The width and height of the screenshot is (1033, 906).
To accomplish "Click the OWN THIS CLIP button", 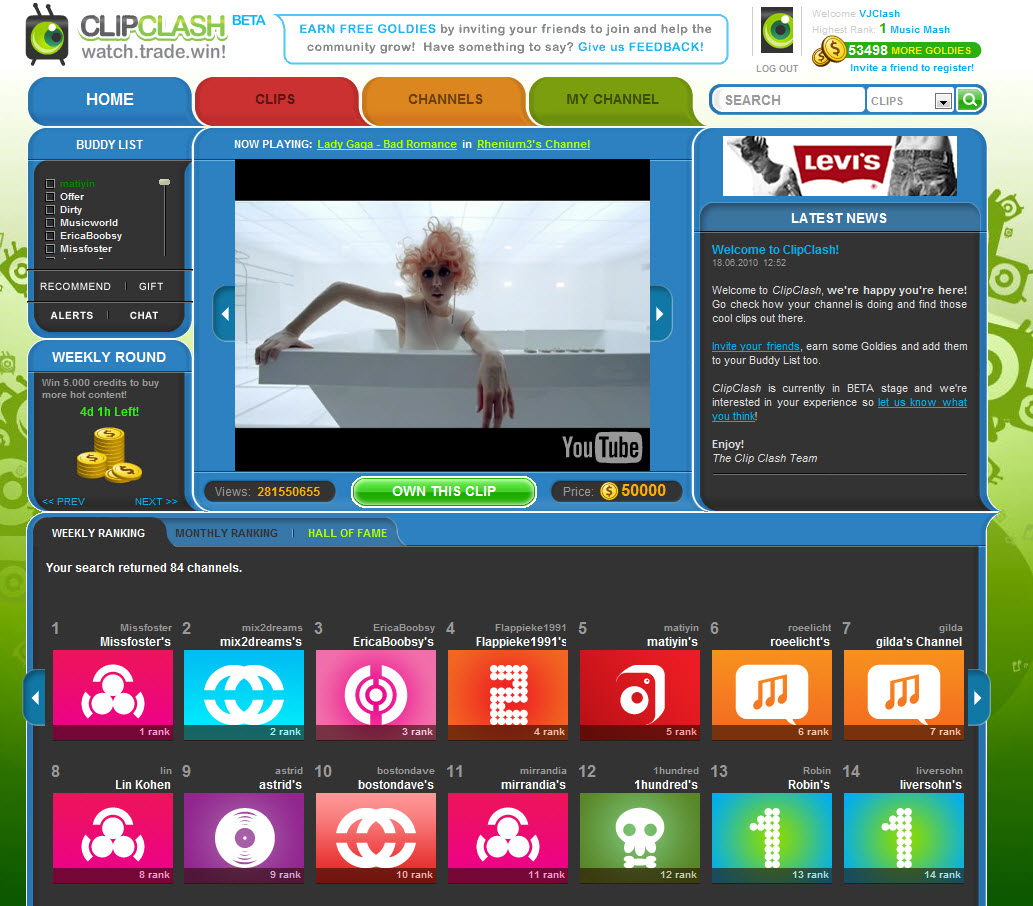I will point(443,492).
